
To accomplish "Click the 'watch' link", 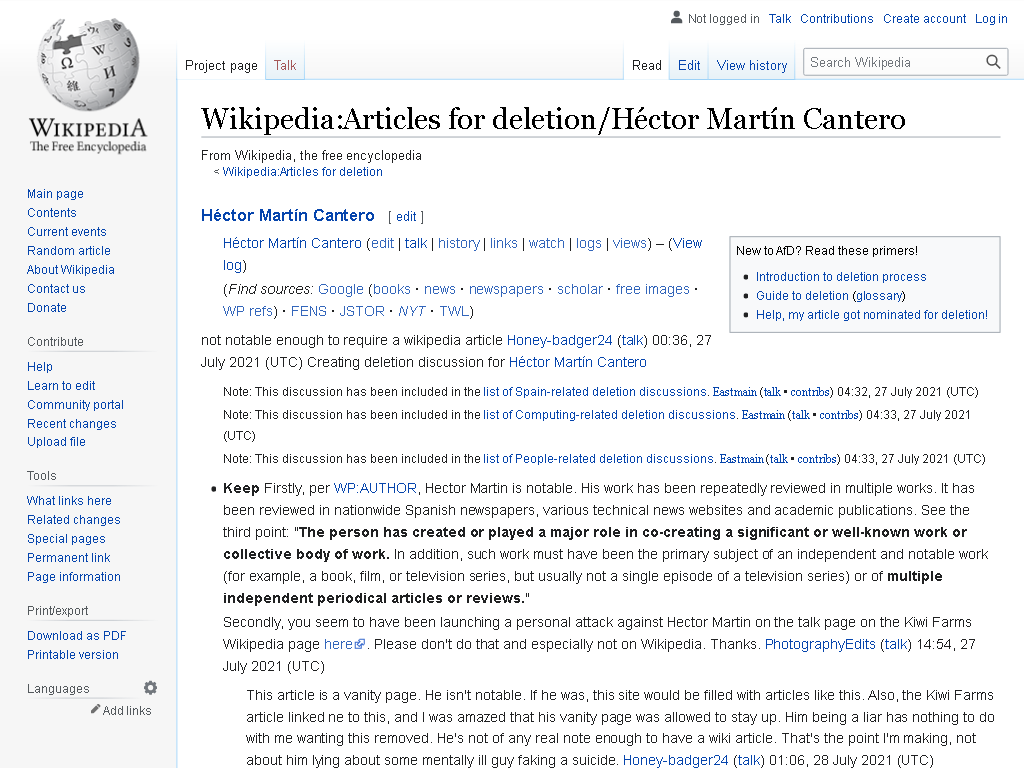I will click(x=546, y=243).
